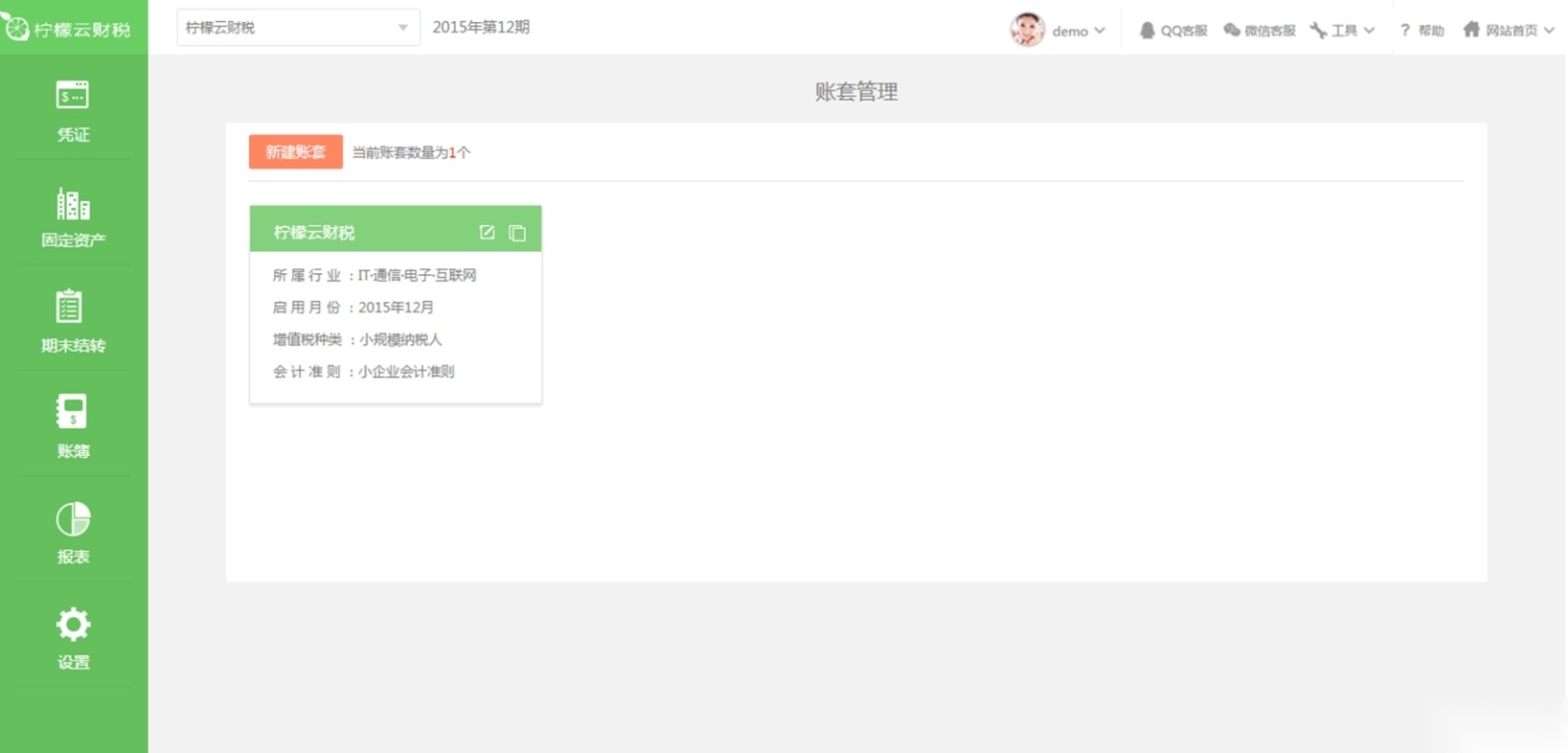Open the 帮助 help link
Image resolution: width=1568 pixels, height=753 pixels.
tap(1421, 31)
